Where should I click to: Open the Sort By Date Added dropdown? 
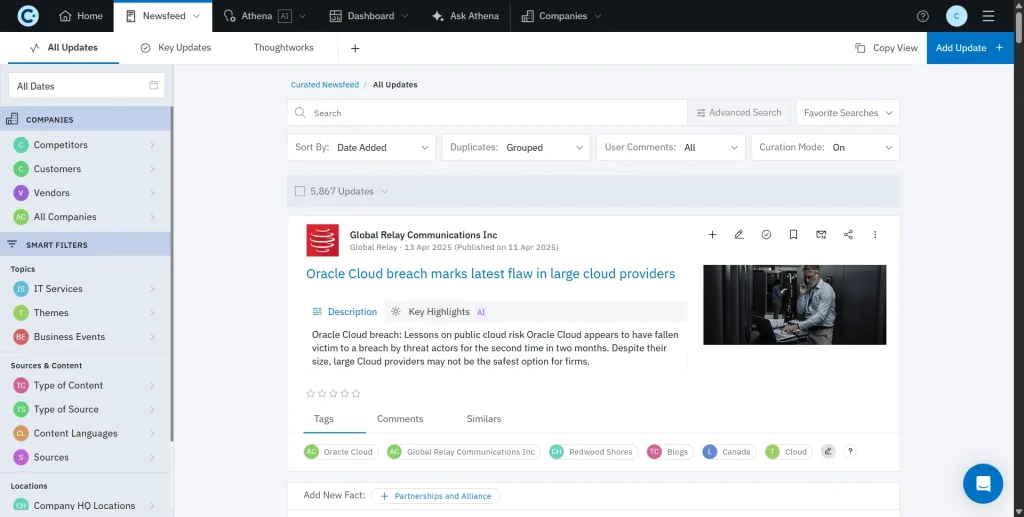tap(361, 147)
